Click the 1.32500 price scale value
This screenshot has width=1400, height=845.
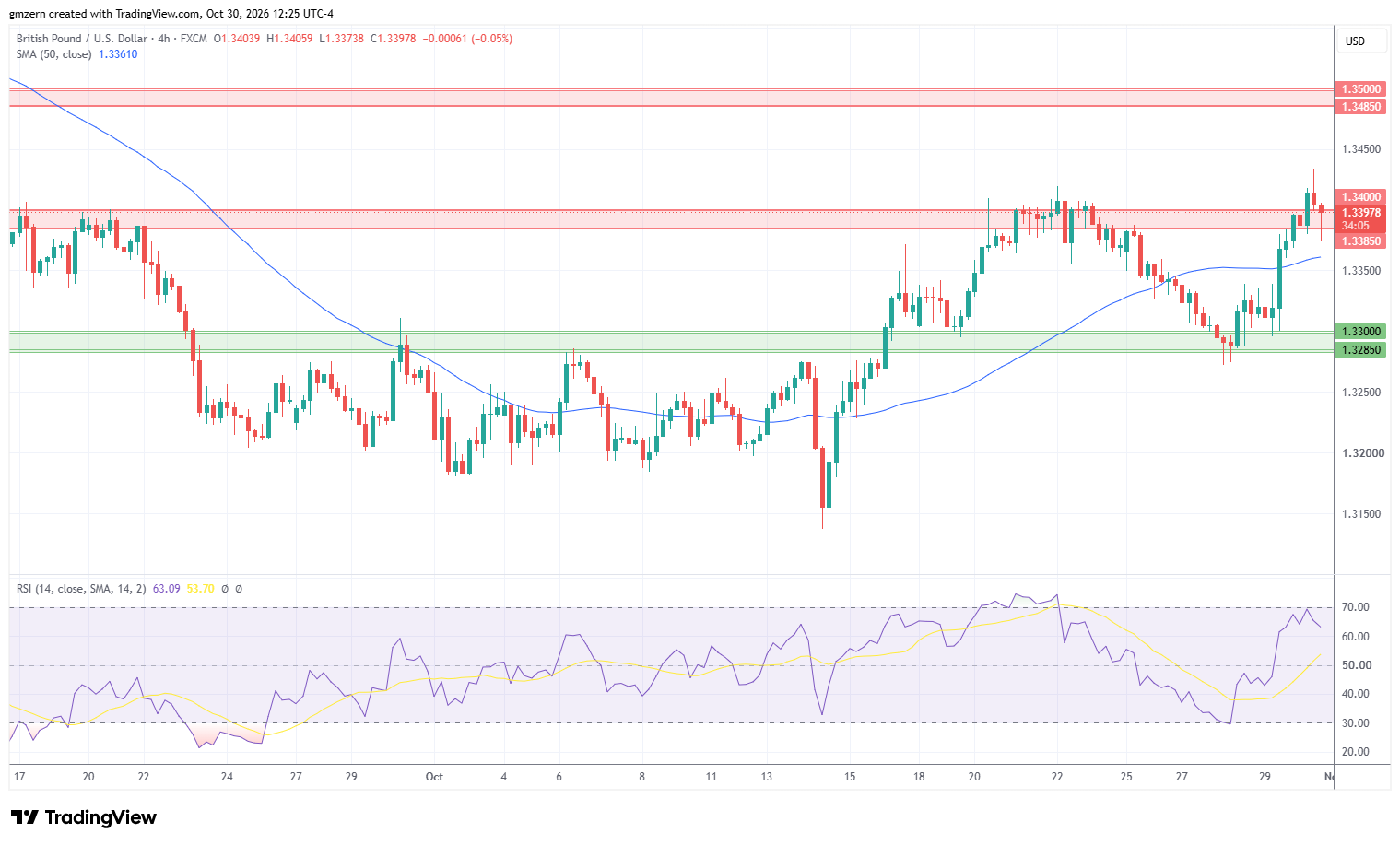click(x=1361, y=393)
